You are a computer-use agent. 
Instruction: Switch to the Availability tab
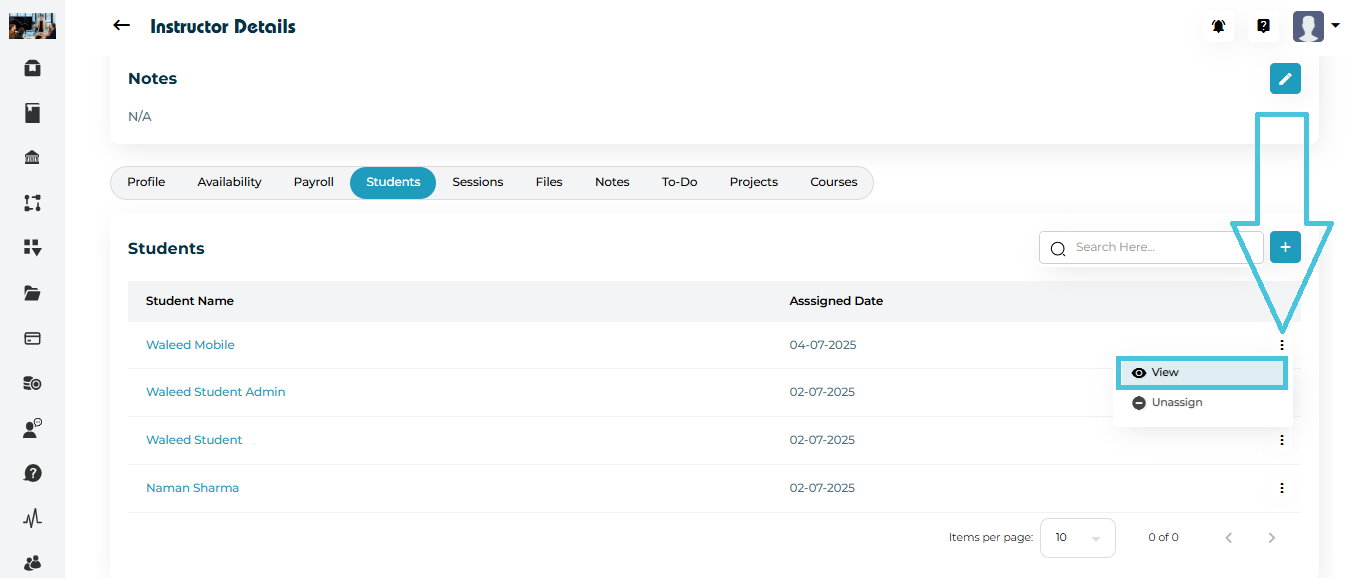point(229,183)
